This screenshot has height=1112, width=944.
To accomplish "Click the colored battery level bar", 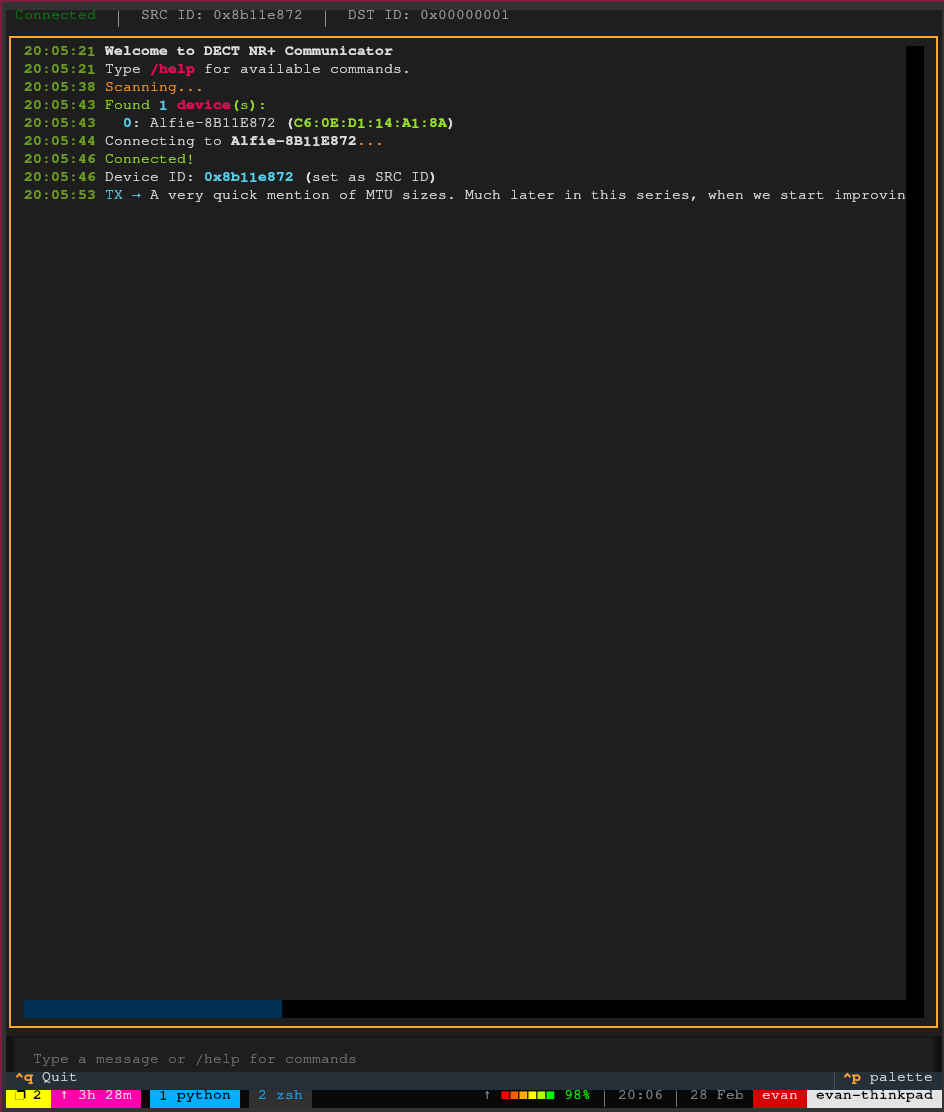I will point(527,1095).
